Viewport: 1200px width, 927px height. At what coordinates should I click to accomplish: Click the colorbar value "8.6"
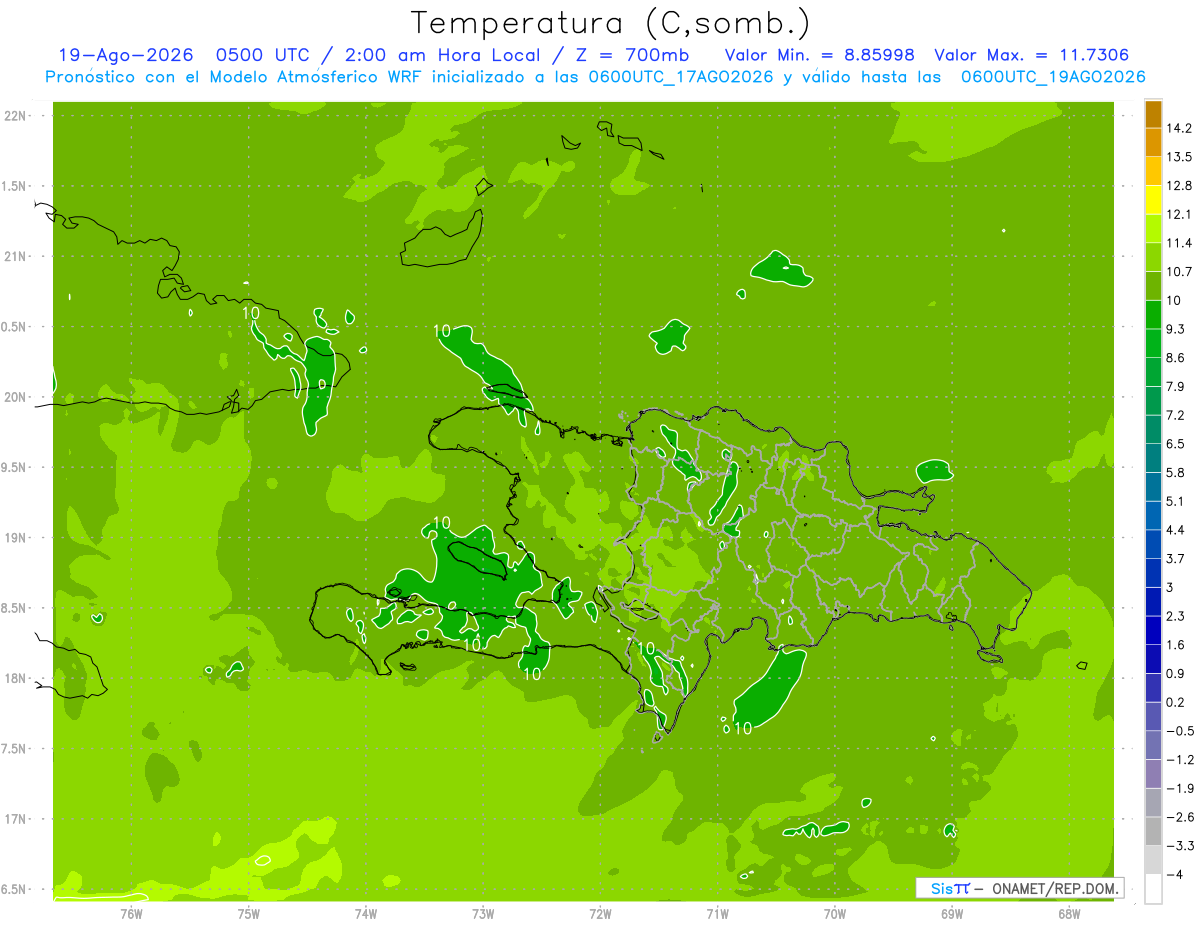[x=1176, y=358]
